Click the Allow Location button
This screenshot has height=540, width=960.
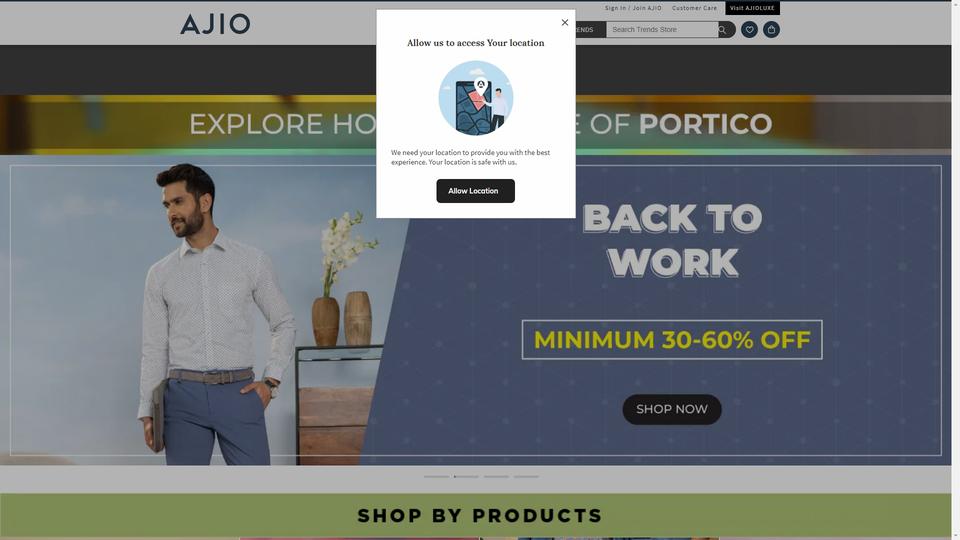(x=475, y=191)
